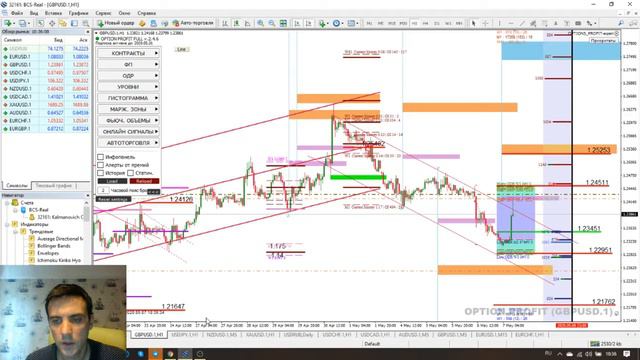Collapse the Индикаторы tree node
The width and height of the screenshot is (640, 360).
tap(7, 224)
